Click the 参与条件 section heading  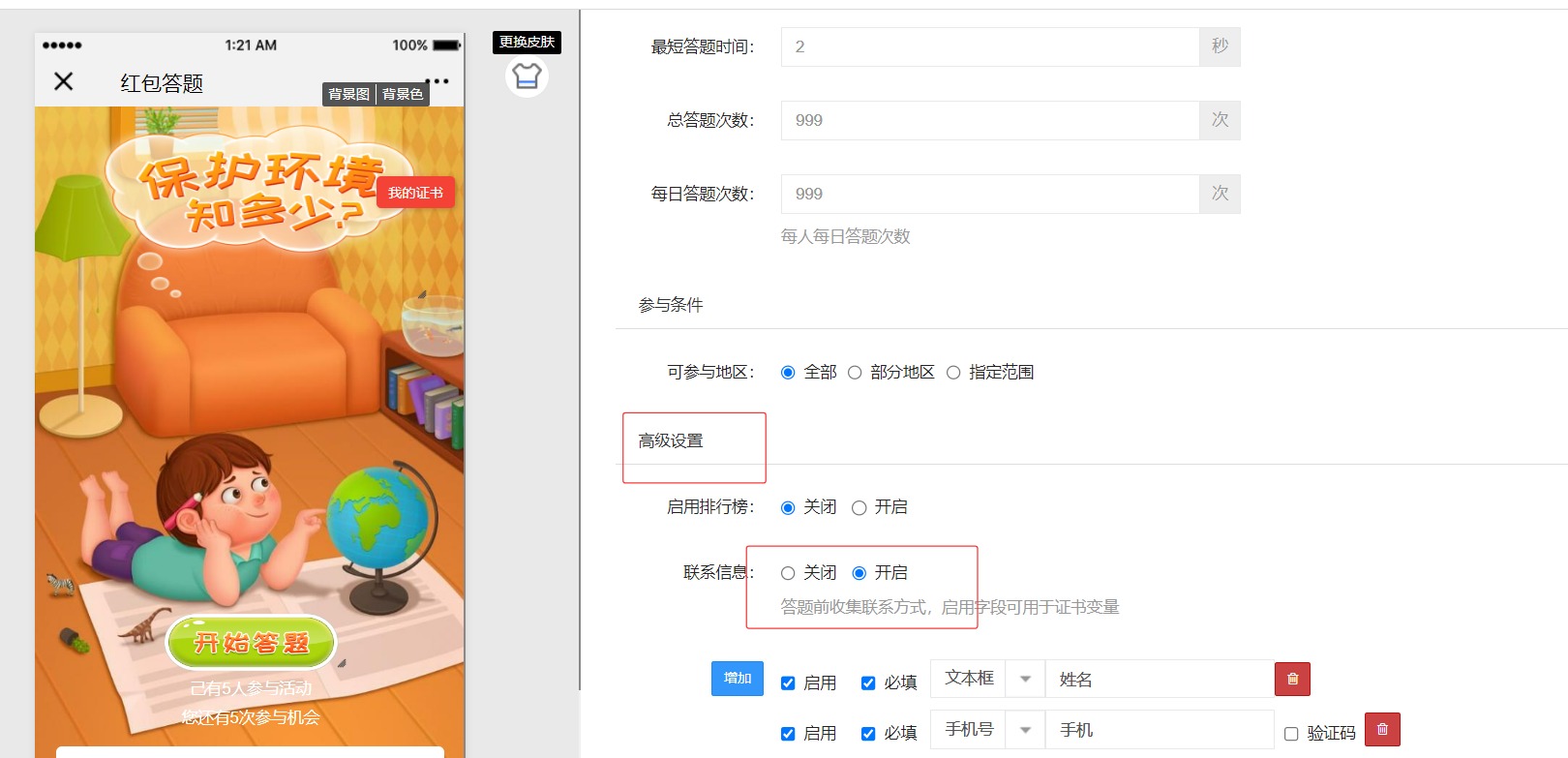pos(671,305)
